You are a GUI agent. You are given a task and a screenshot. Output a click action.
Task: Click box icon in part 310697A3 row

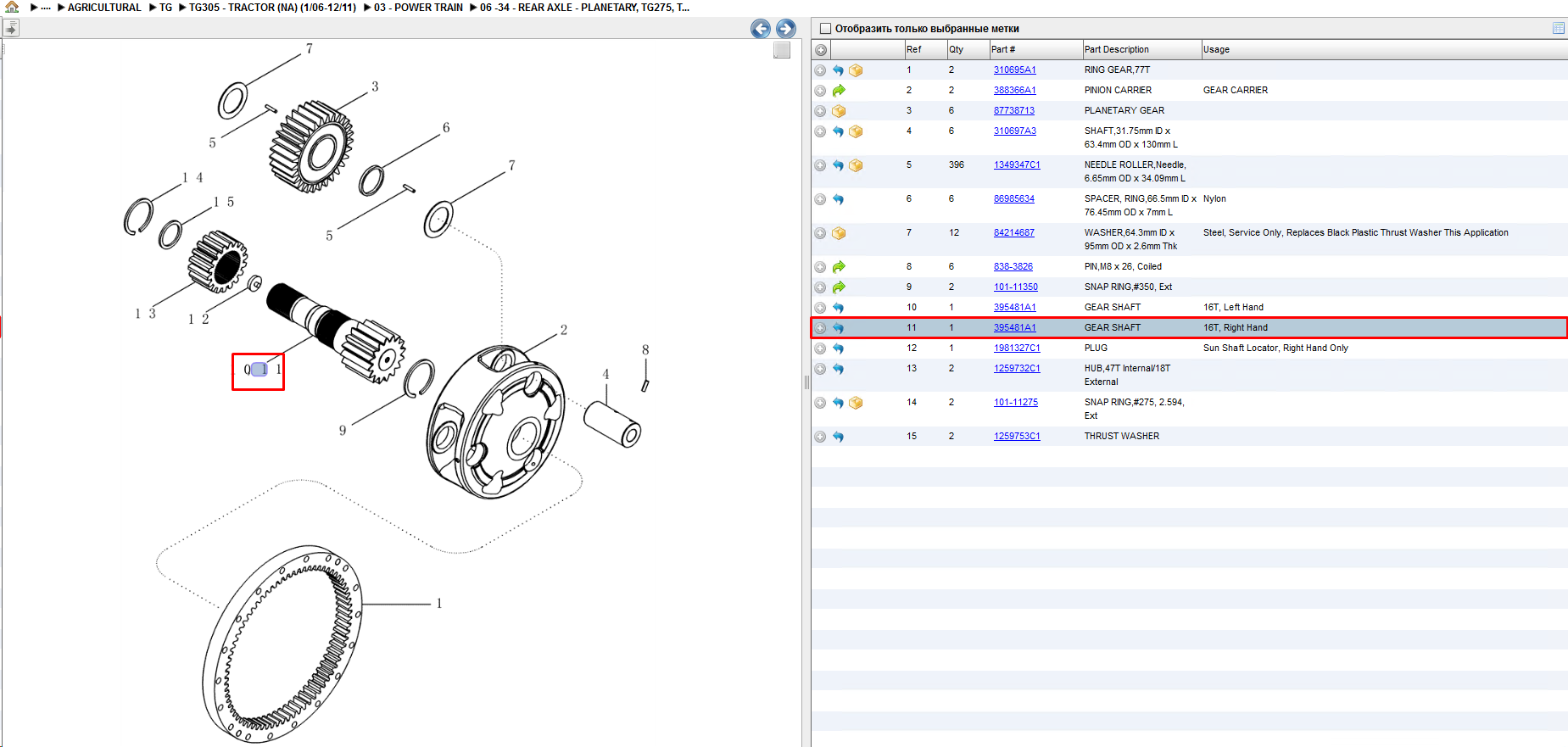click(856, 131)
